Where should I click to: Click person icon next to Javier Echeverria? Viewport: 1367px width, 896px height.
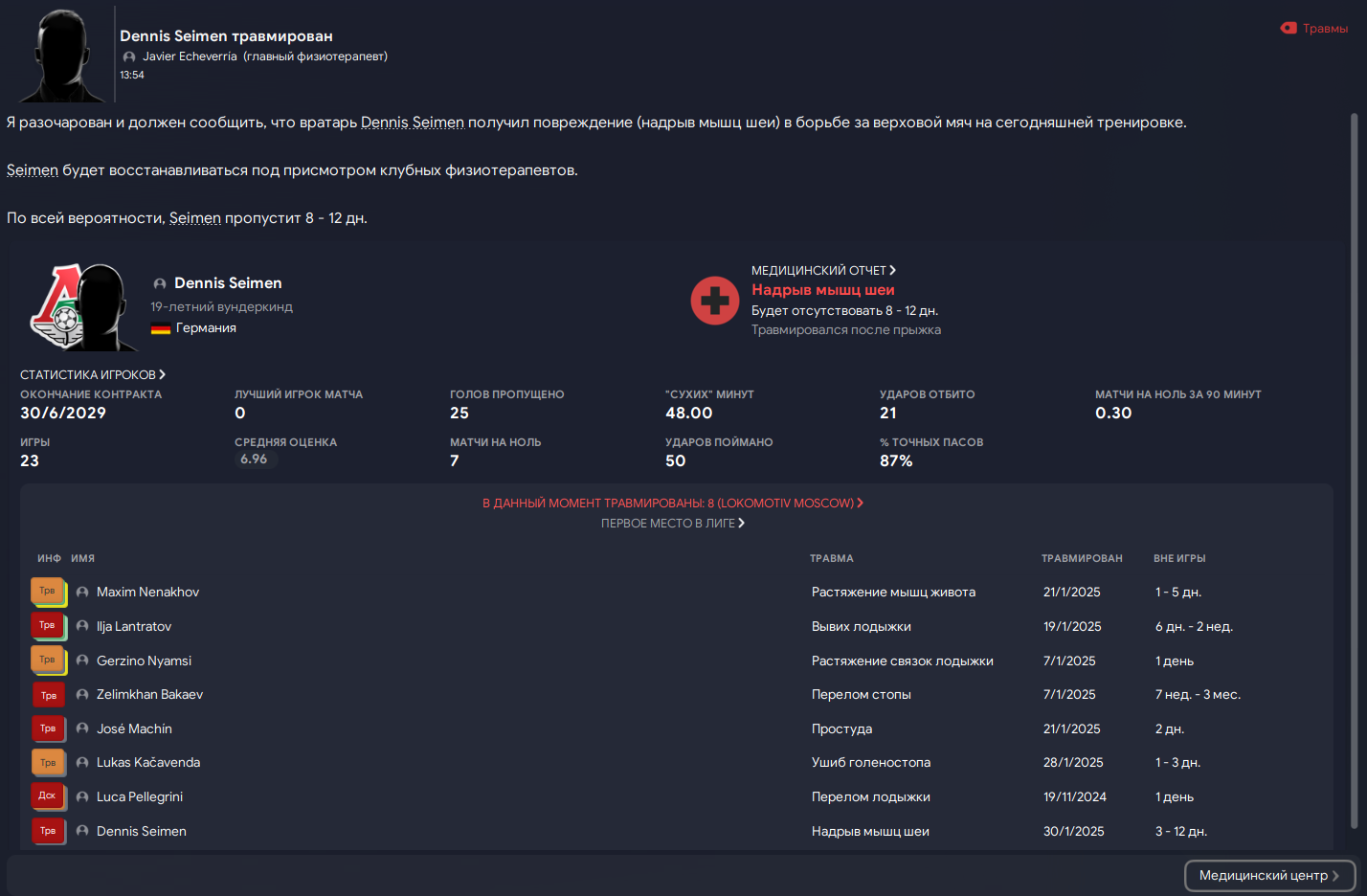(x=129, y=57)
